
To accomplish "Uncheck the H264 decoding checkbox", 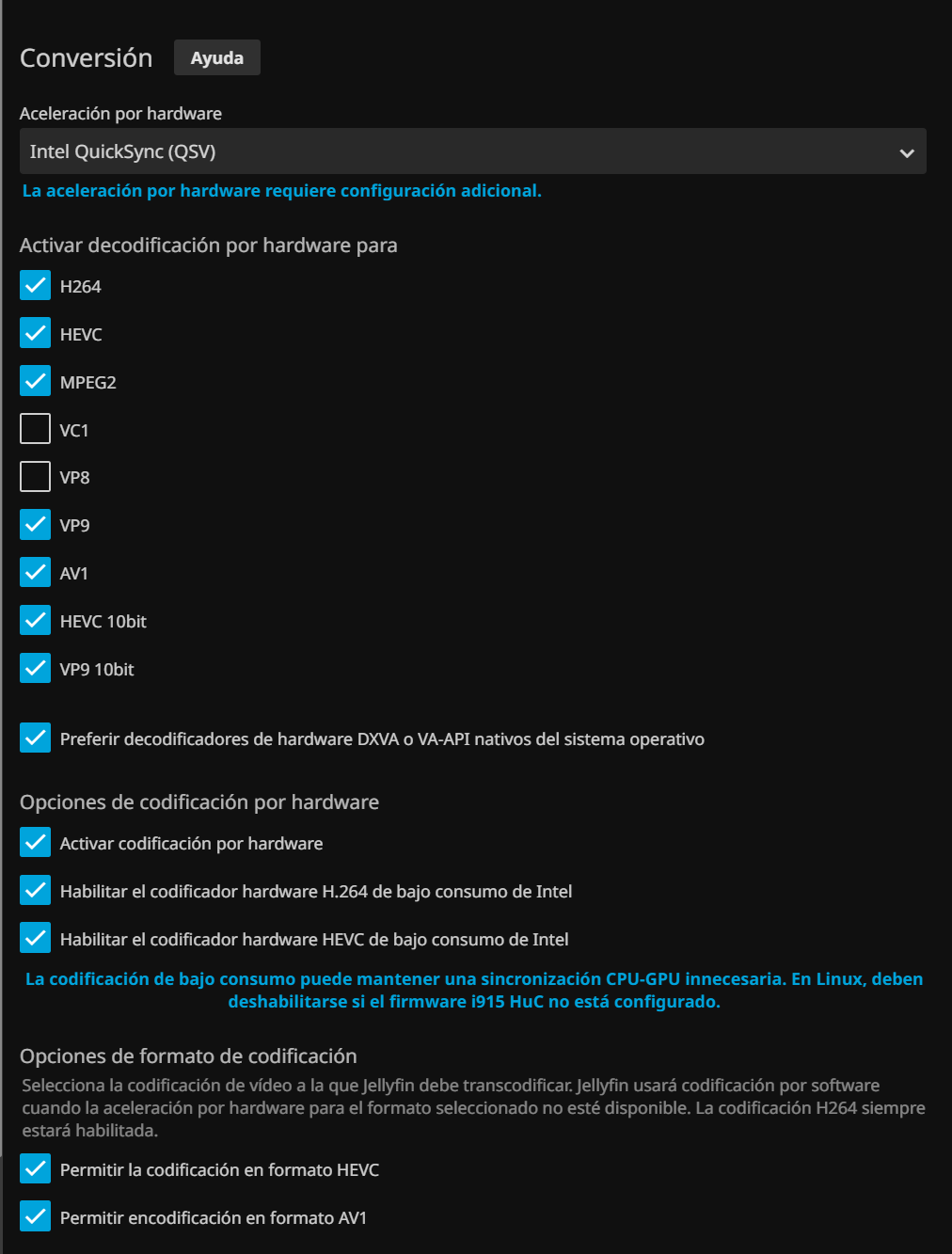I will 36,286.
